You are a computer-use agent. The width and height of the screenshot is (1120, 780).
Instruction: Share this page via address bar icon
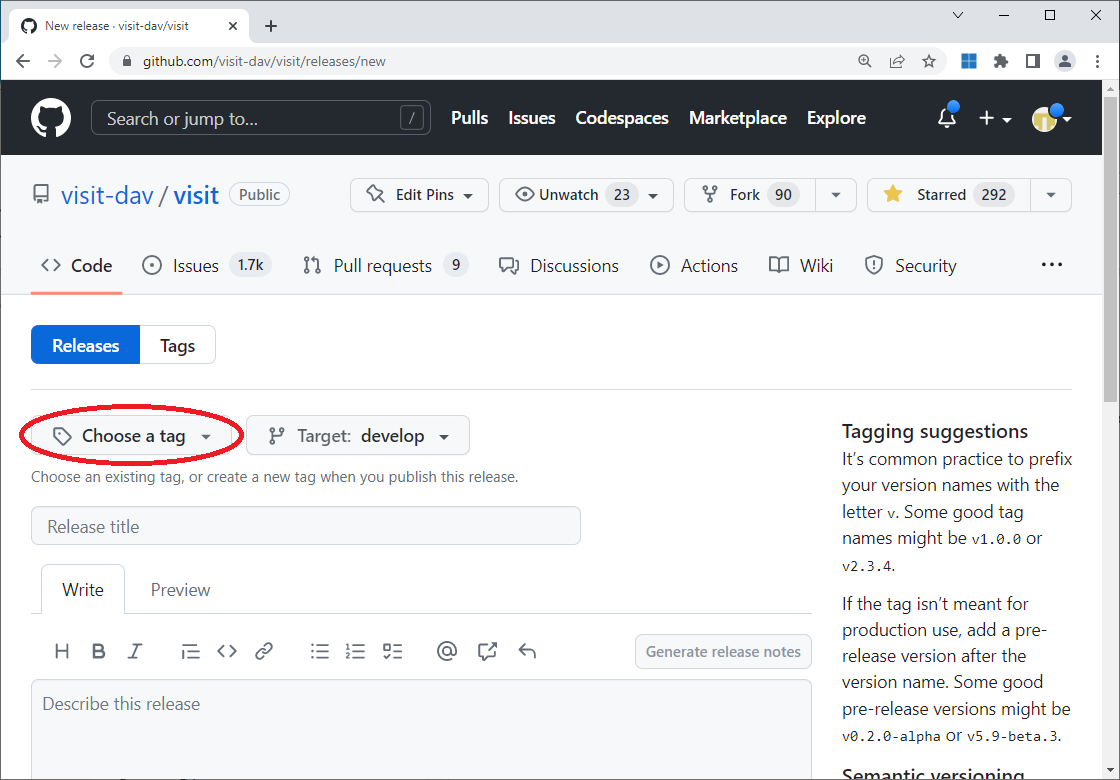coord(897,61)
